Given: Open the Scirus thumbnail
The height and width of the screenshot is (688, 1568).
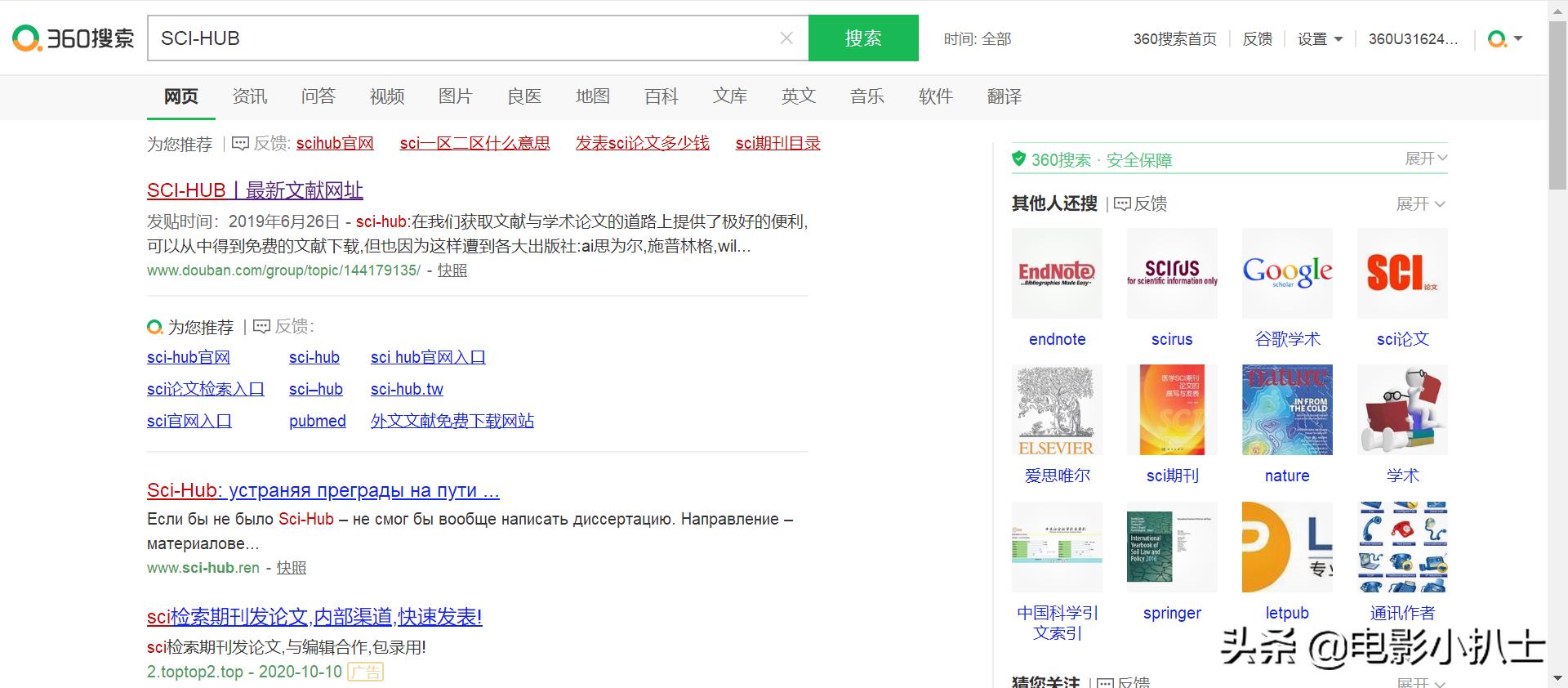Looking at the screenshot, I should pos(1172,273).
